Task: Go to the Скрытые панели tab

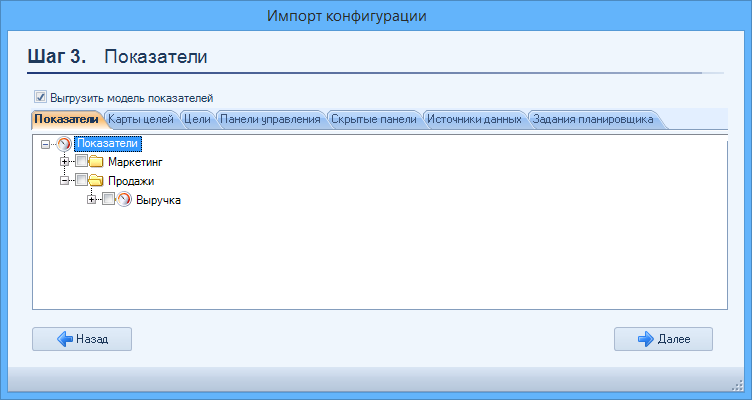Action: pos(374,119)
